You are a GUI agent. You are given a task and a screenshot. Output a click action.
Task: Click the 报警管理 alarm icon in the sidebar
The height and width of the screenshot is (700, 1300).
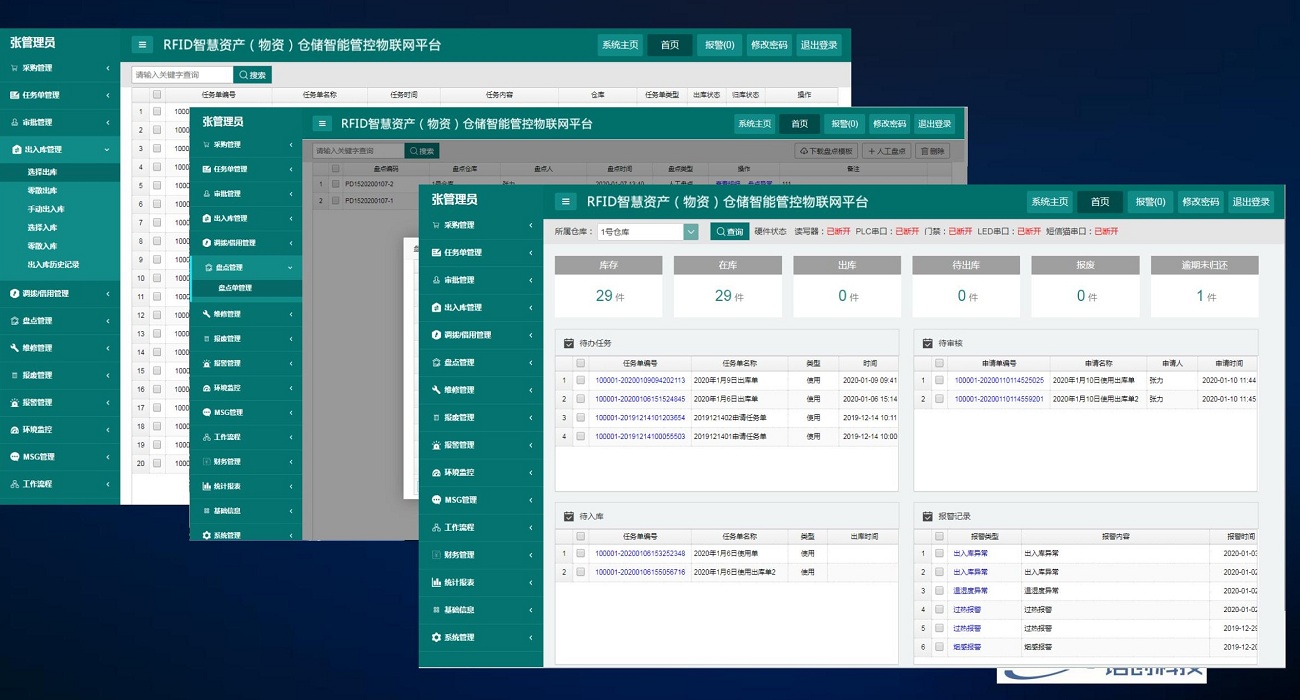click(434, 444)
